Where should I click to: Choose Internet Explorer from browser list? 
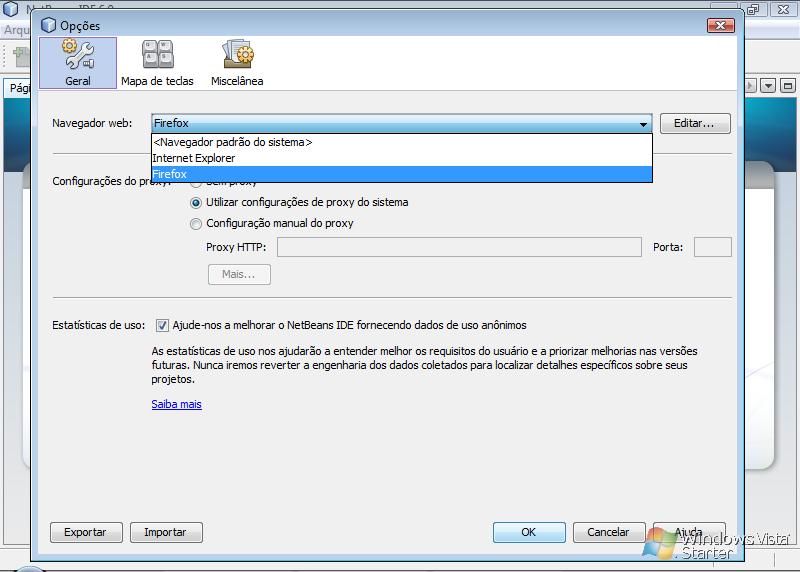click(402, 158)
